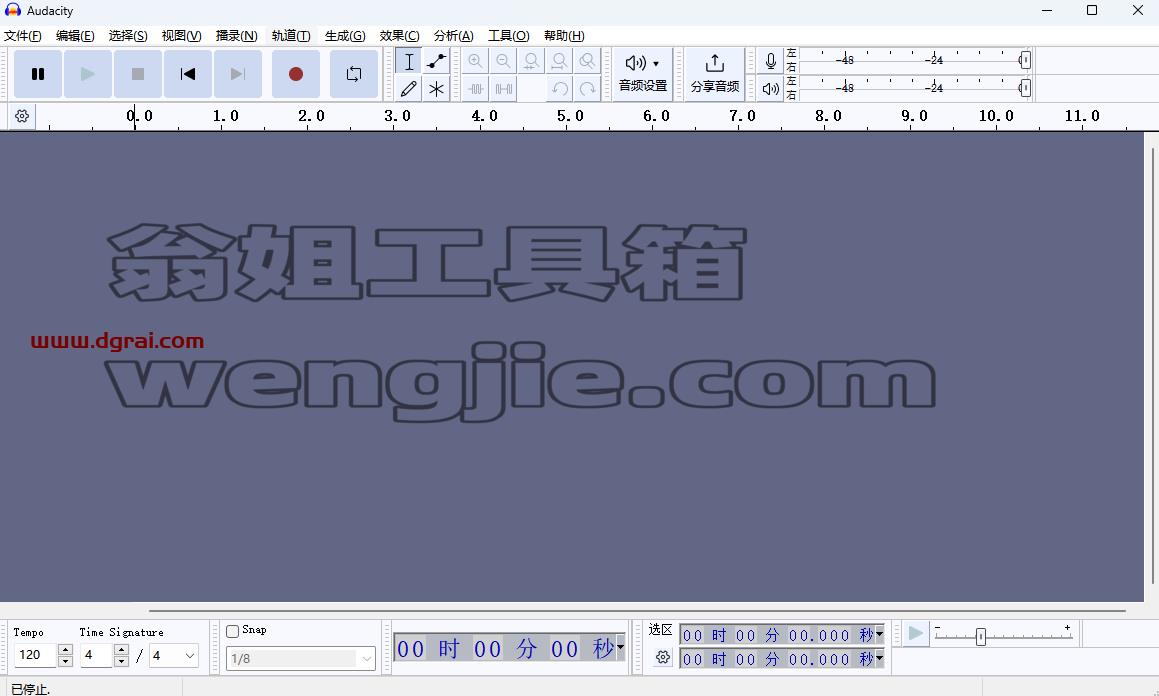Open the 分析(A) menu
Screen dimensions: 1159x696
[454, 35]
